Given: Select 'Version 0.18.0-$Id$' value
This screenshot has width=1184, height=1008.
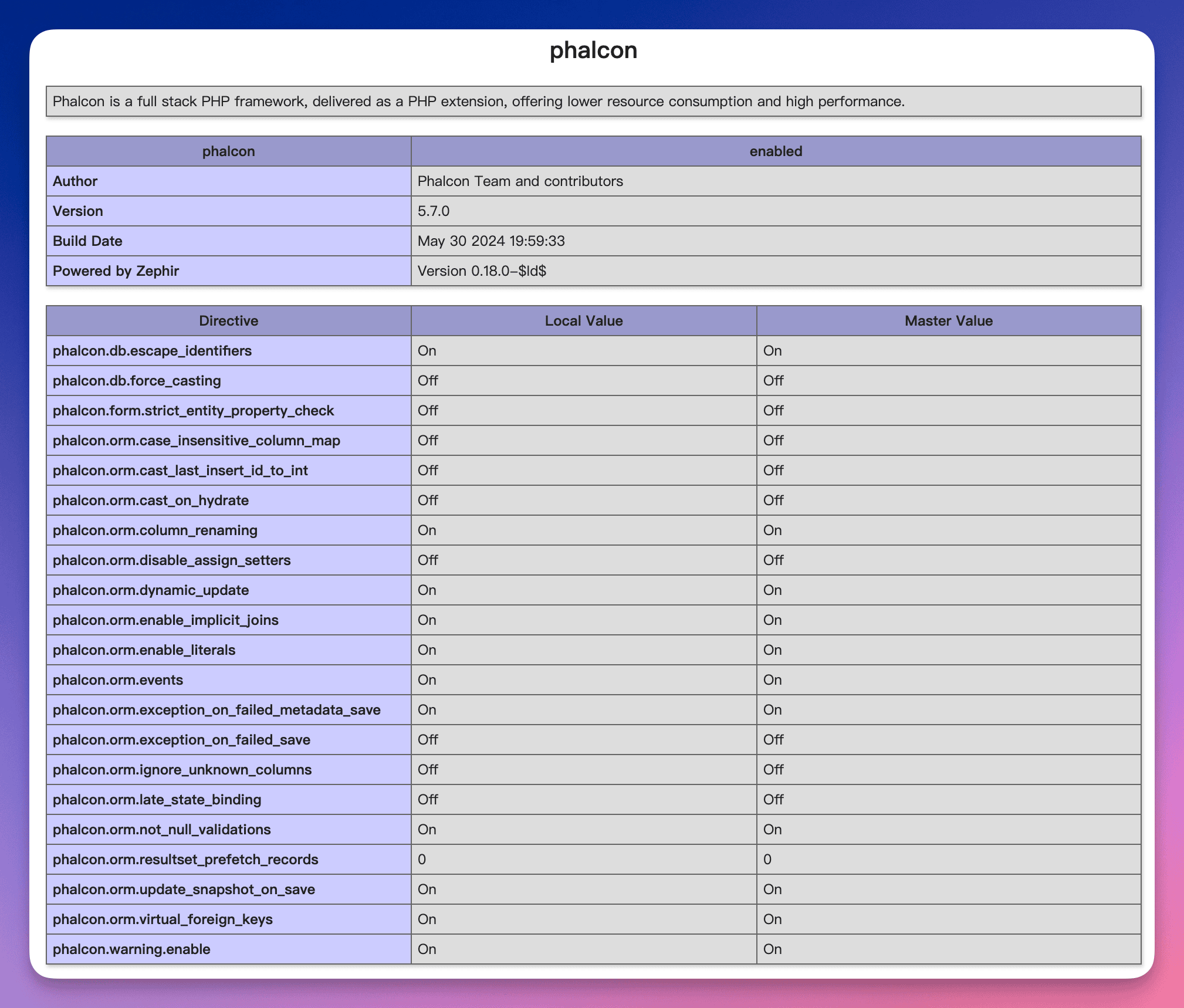Looking at the screenshot, I should 482,271.
